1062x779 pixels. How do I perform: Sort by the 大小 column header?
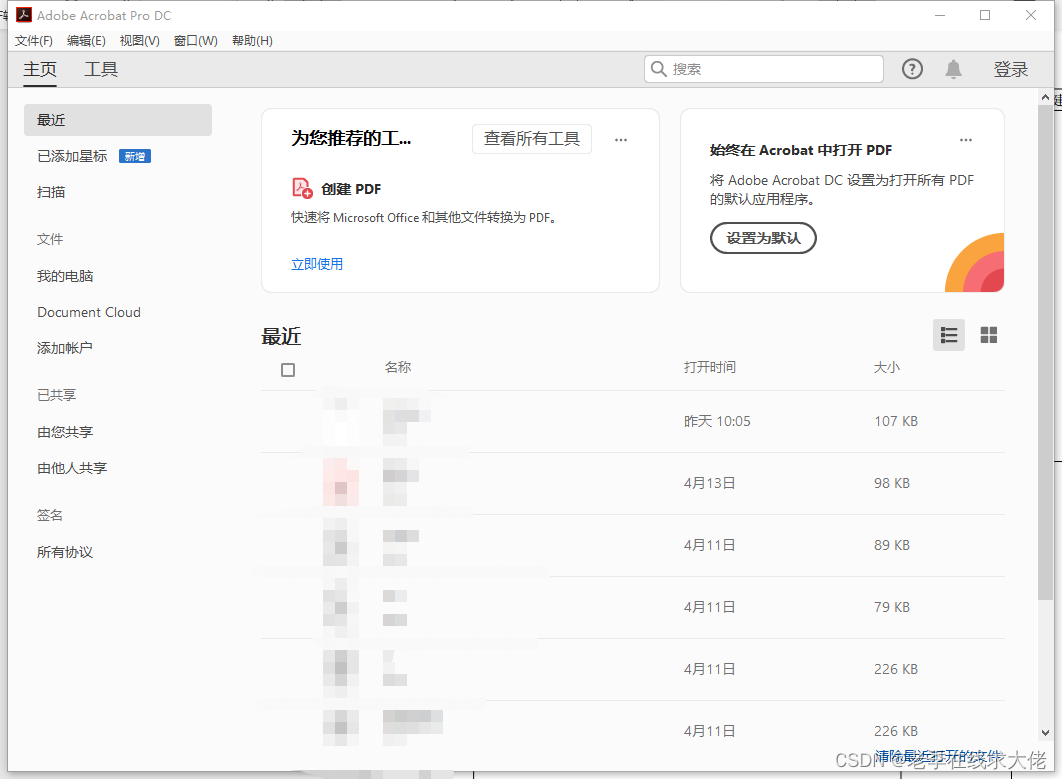coord(887,367)
